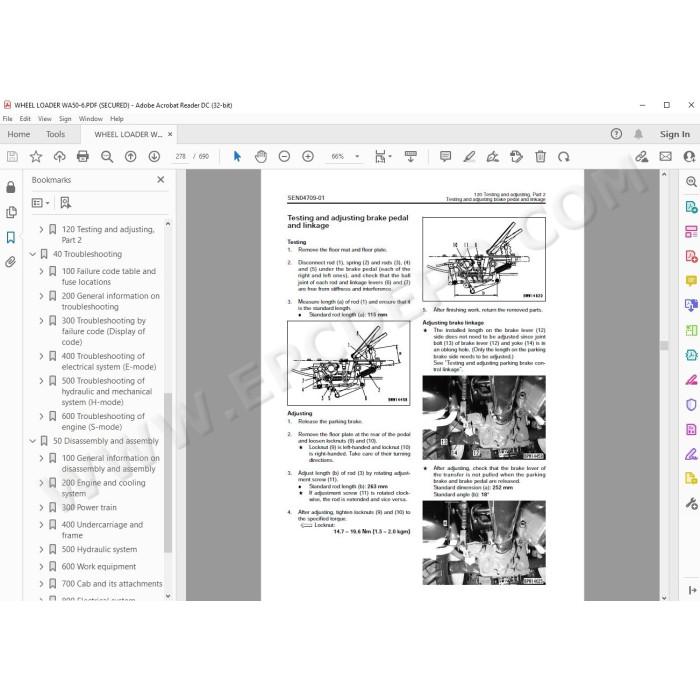Open the sign document tool
Screen dimensions: 700x700
point(492,157)
